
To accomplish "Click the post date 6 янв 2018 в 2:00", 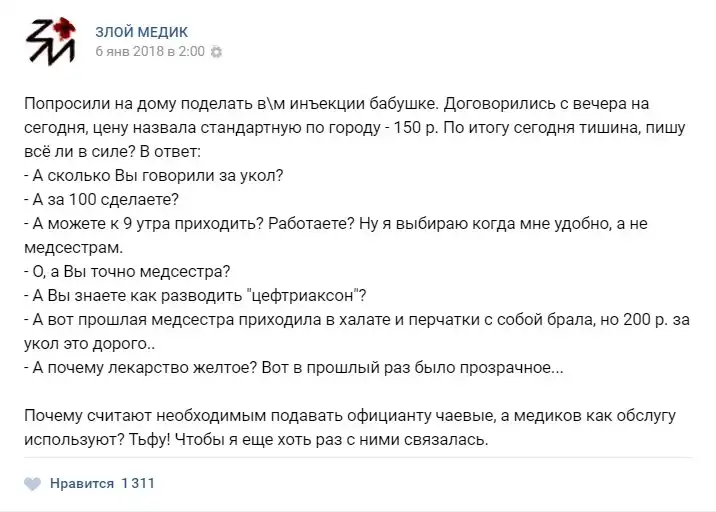I will coord(150,51).
